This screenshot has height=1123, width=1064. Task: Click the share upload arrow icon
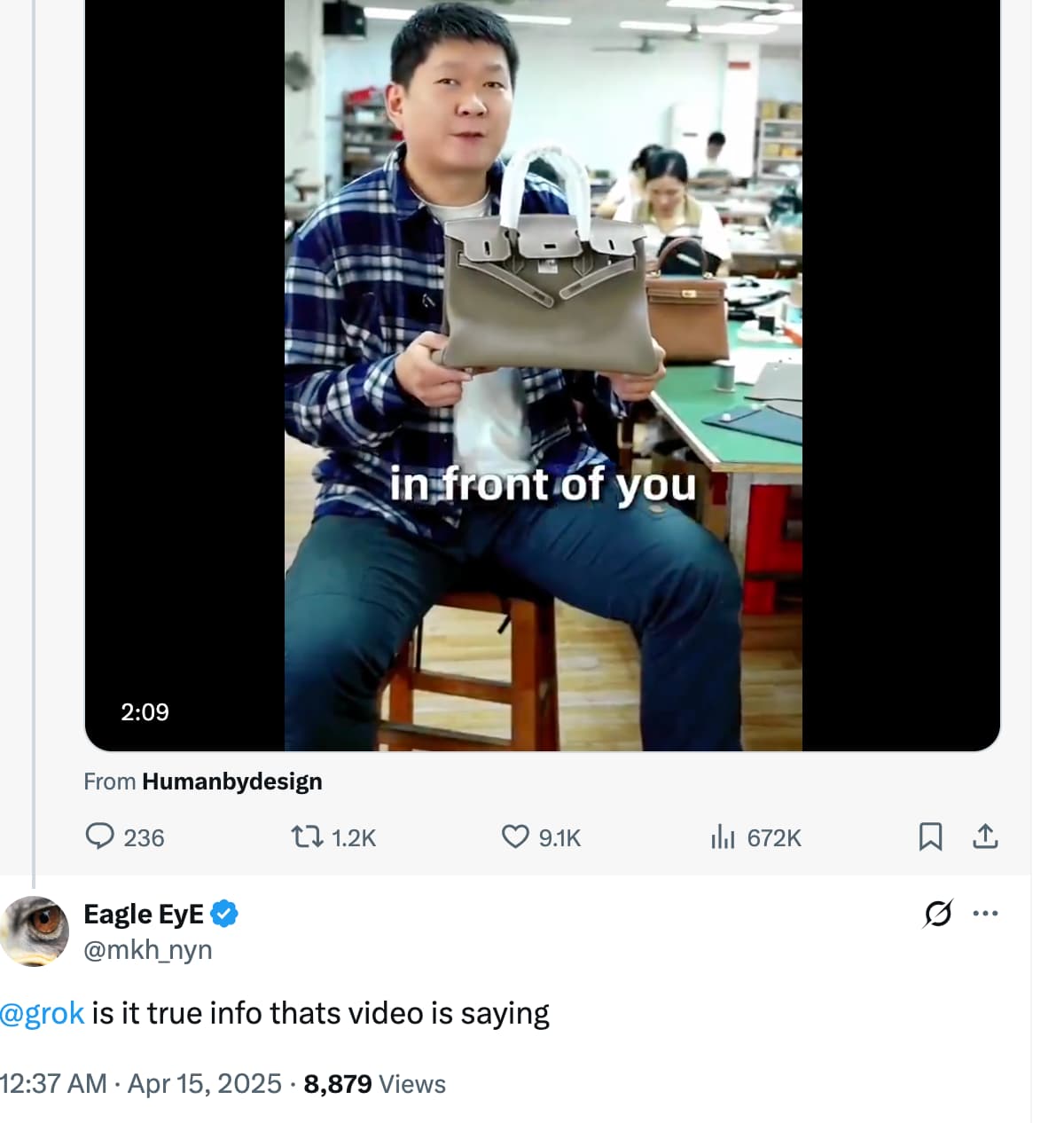(985, 836)
